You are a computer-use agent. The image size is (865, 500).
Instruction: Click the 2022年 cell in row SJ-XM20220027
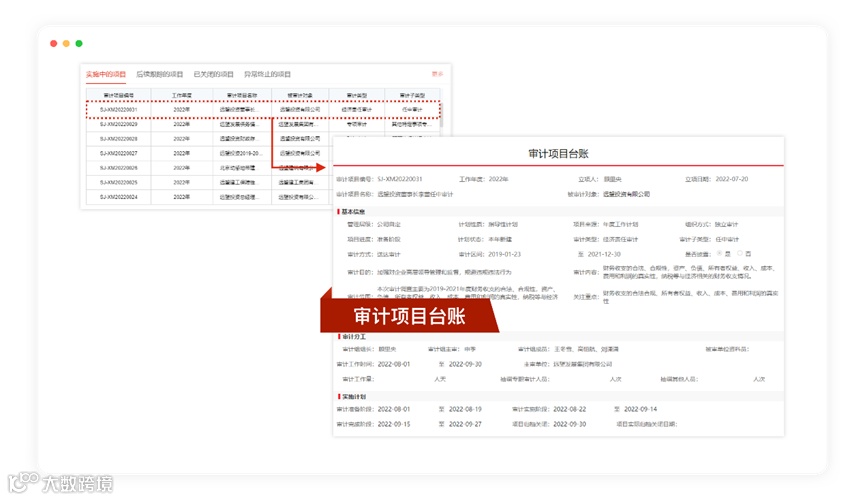[181, 153]
